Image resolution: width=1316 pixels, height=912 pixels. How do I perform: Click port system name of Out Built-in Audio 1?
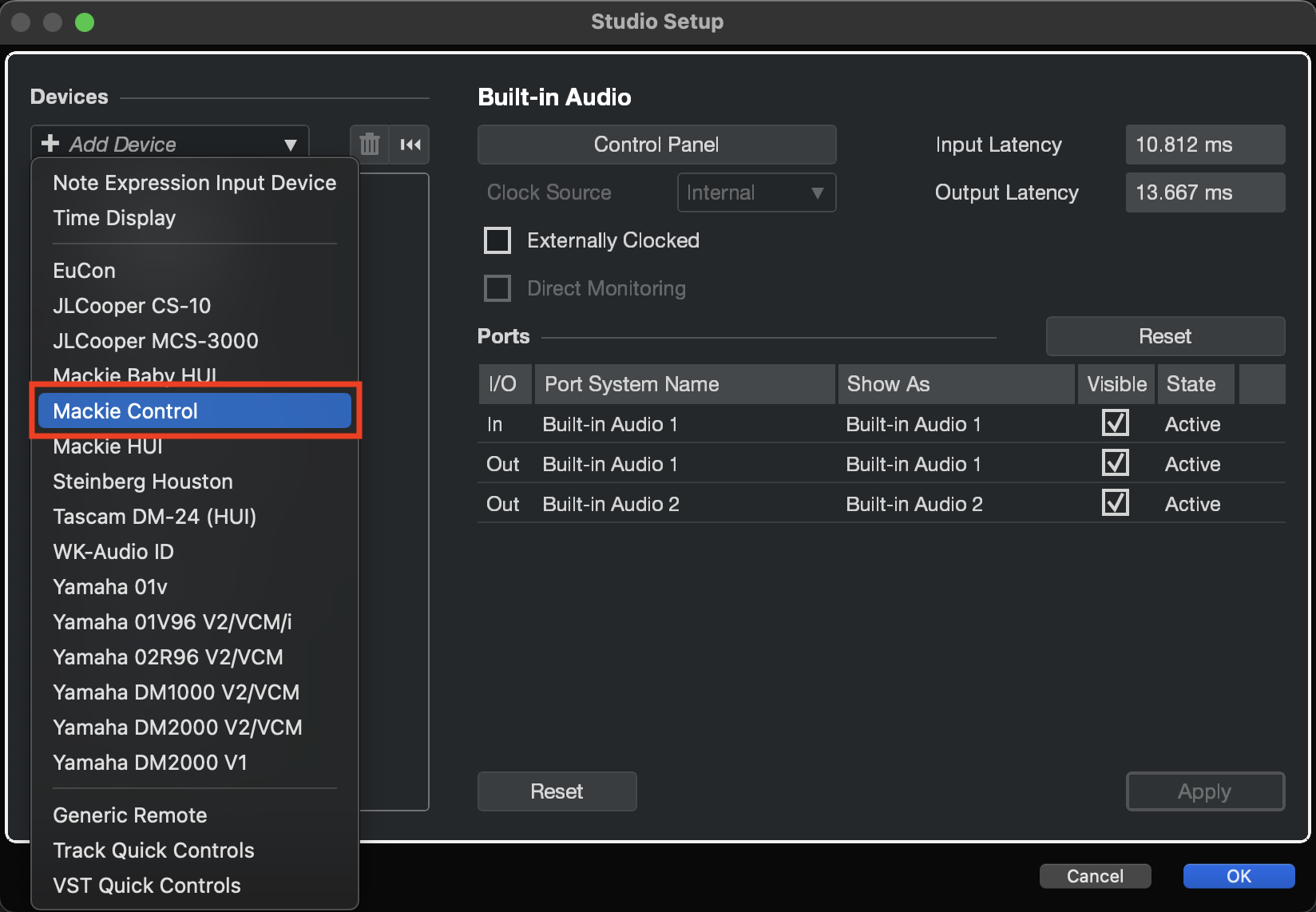click(x=610, y=464)
